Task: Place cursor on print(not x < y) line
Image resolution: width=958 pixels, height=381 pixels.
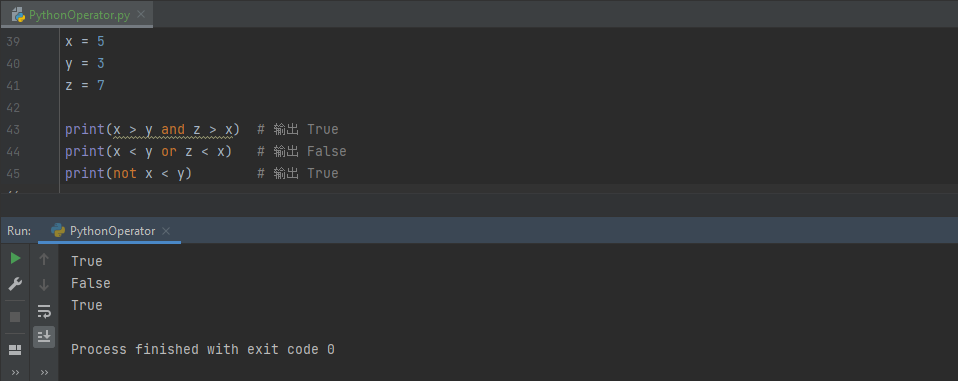Action: pos(129,173)
